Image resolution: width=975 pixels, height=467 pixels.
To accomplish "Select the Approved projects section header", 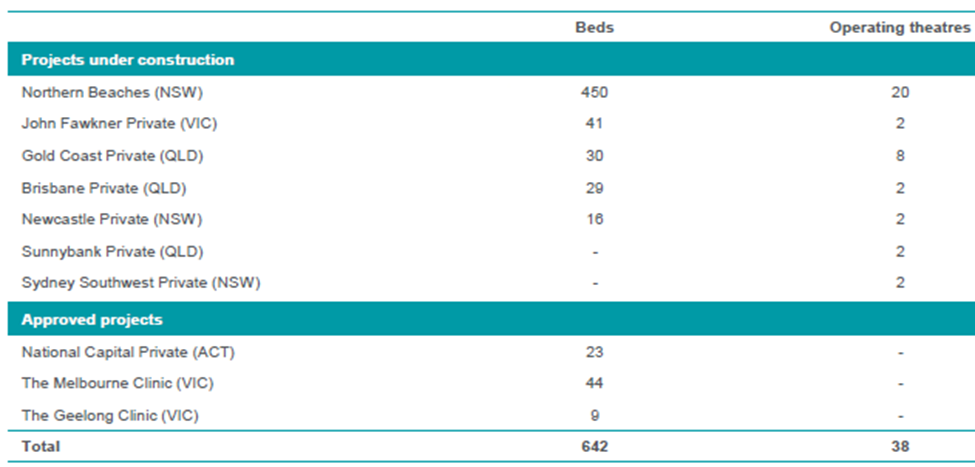I will tap(92, 320).
